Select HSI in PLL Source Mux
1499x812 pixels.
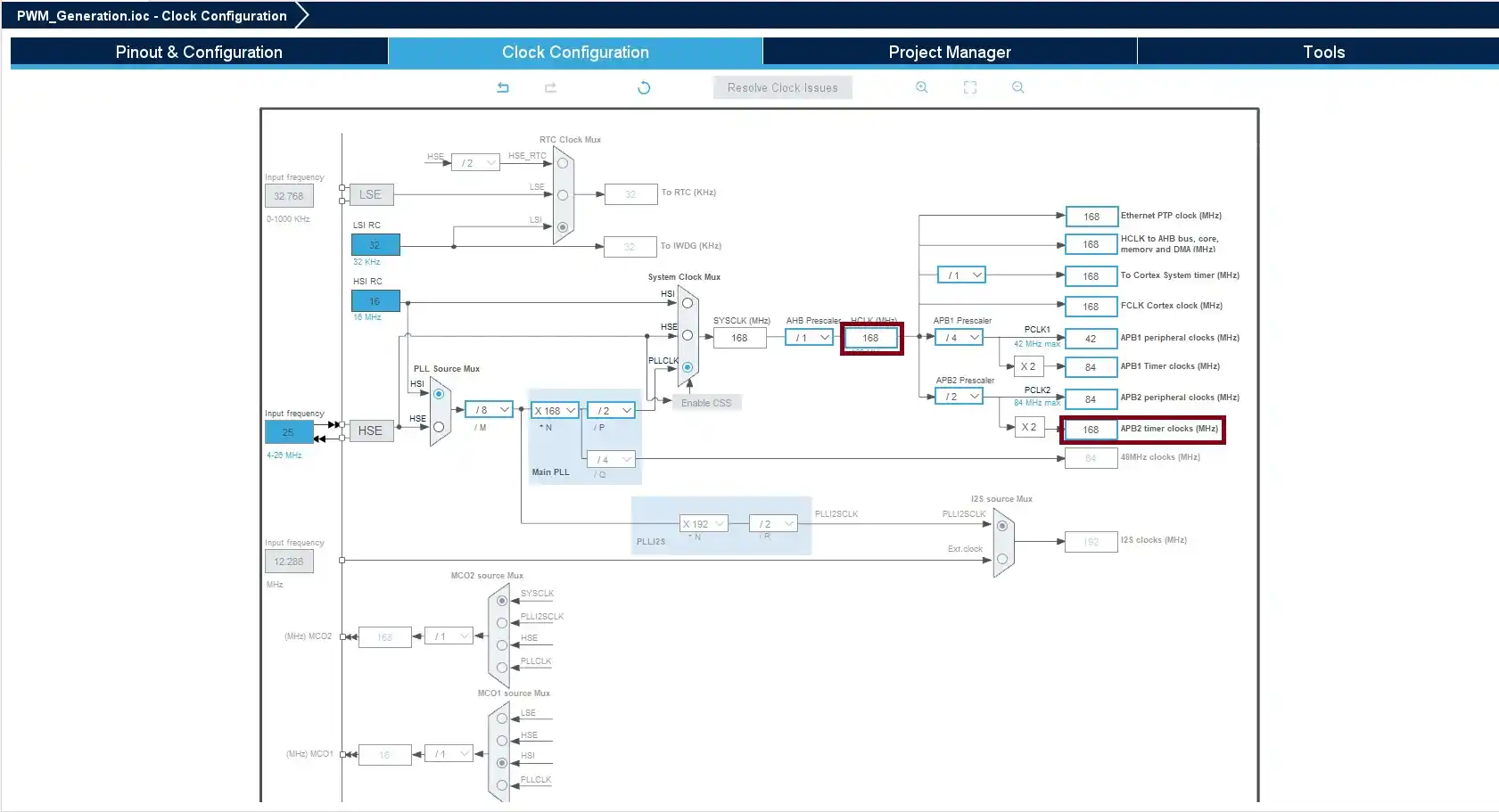coord(439,394)
